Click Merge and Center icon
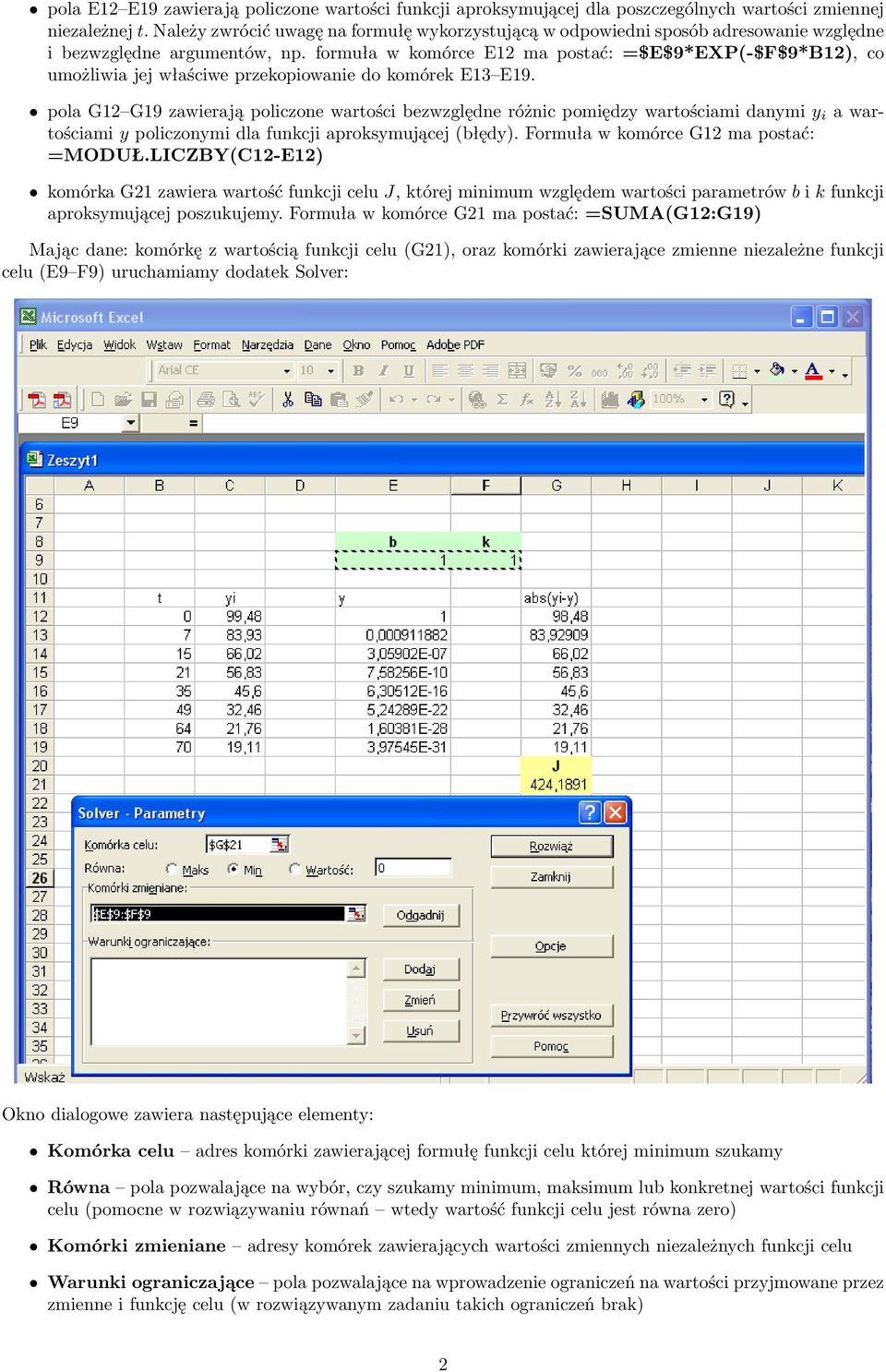 coord(517,370)
